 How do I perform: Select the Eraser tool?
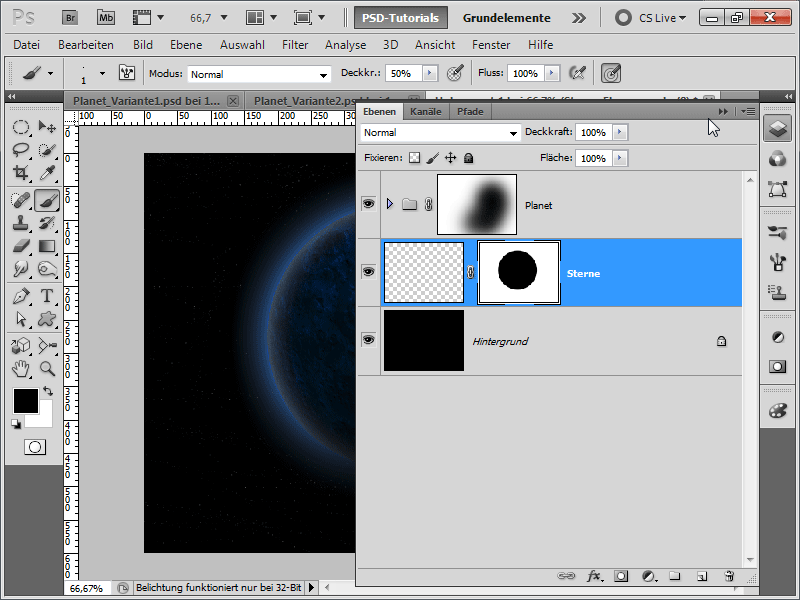point(20,246)
